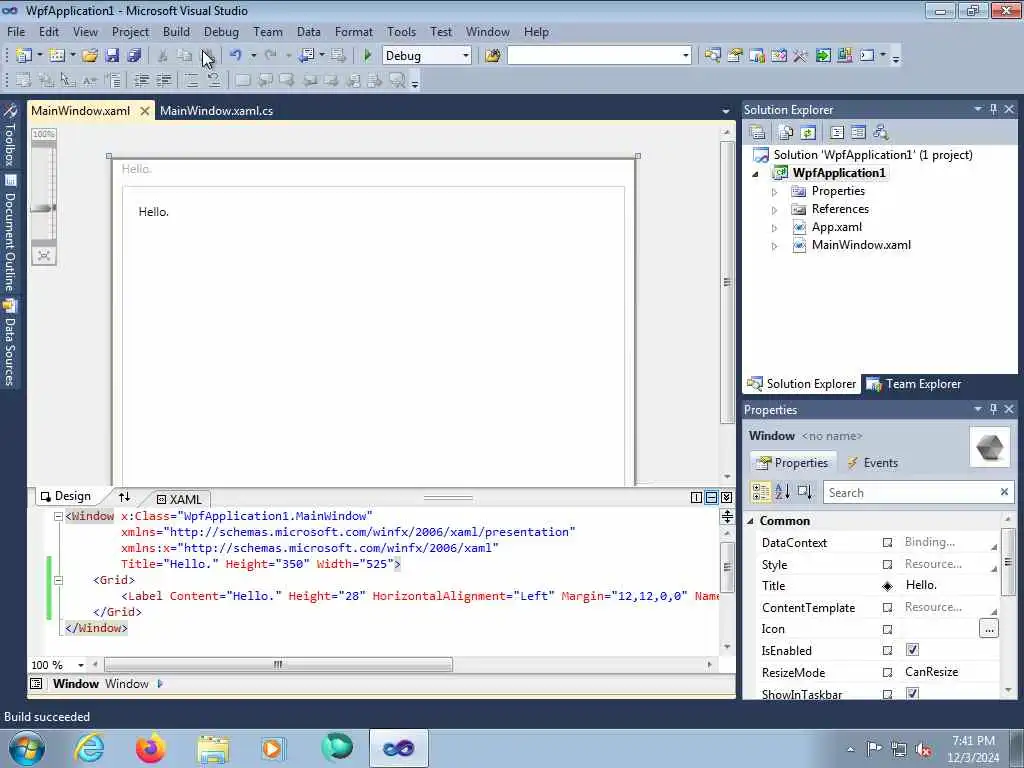Click the Open File folder icon

[x=89, y=56]
